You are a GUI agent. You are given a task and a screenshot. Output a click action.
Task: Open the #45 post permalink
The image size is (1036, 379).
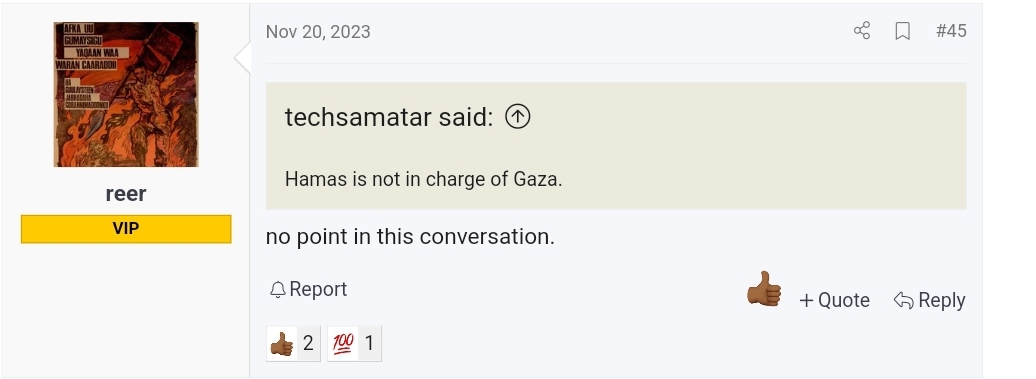pyautogui.click(x=951, y=31)
